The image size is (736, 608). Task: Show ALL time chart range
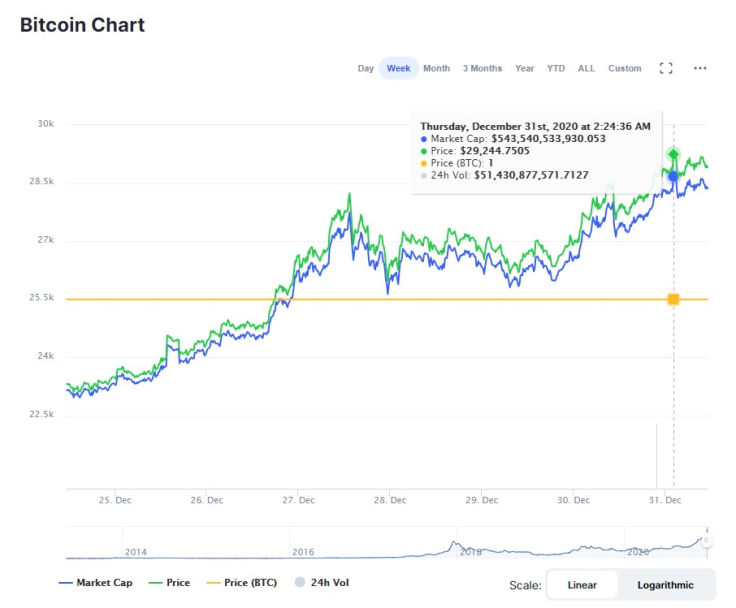pyautogui.click(x=586, y=68)
